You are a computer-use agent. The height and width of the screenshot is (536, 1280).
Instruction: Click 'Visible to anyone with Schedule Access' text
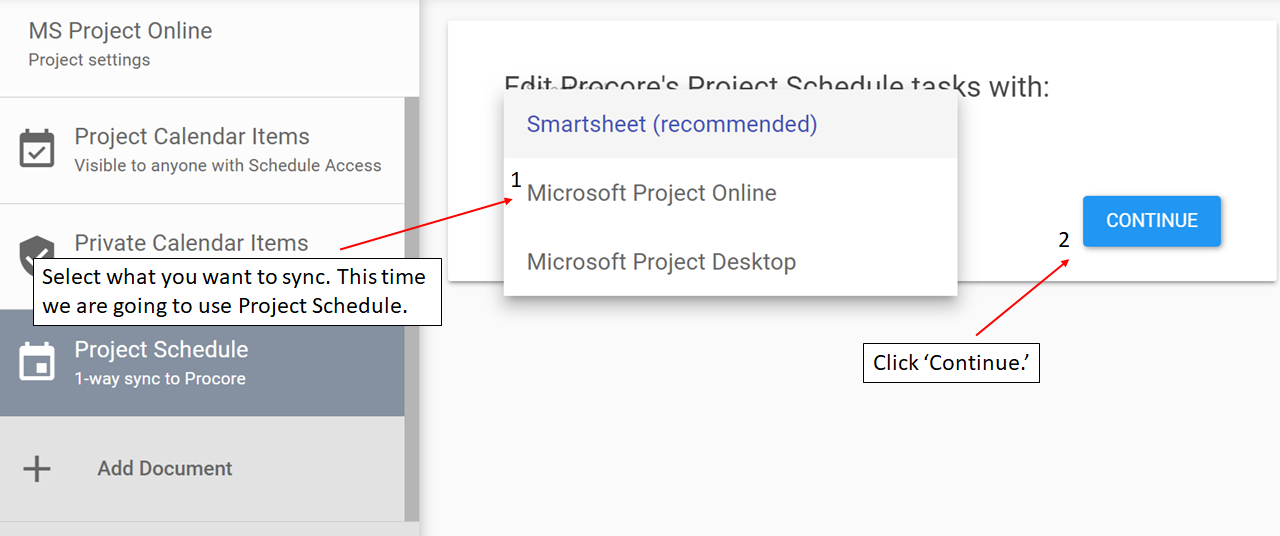point(228,166)
